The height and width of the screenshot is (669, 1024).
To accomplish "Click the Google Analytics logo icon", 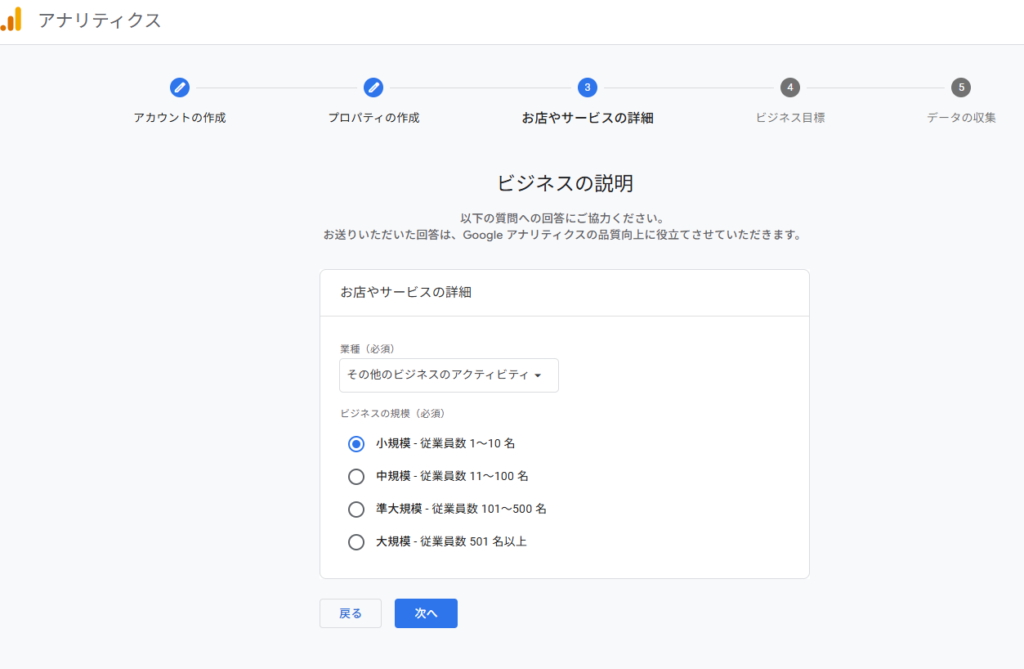I will click(11, 19).
